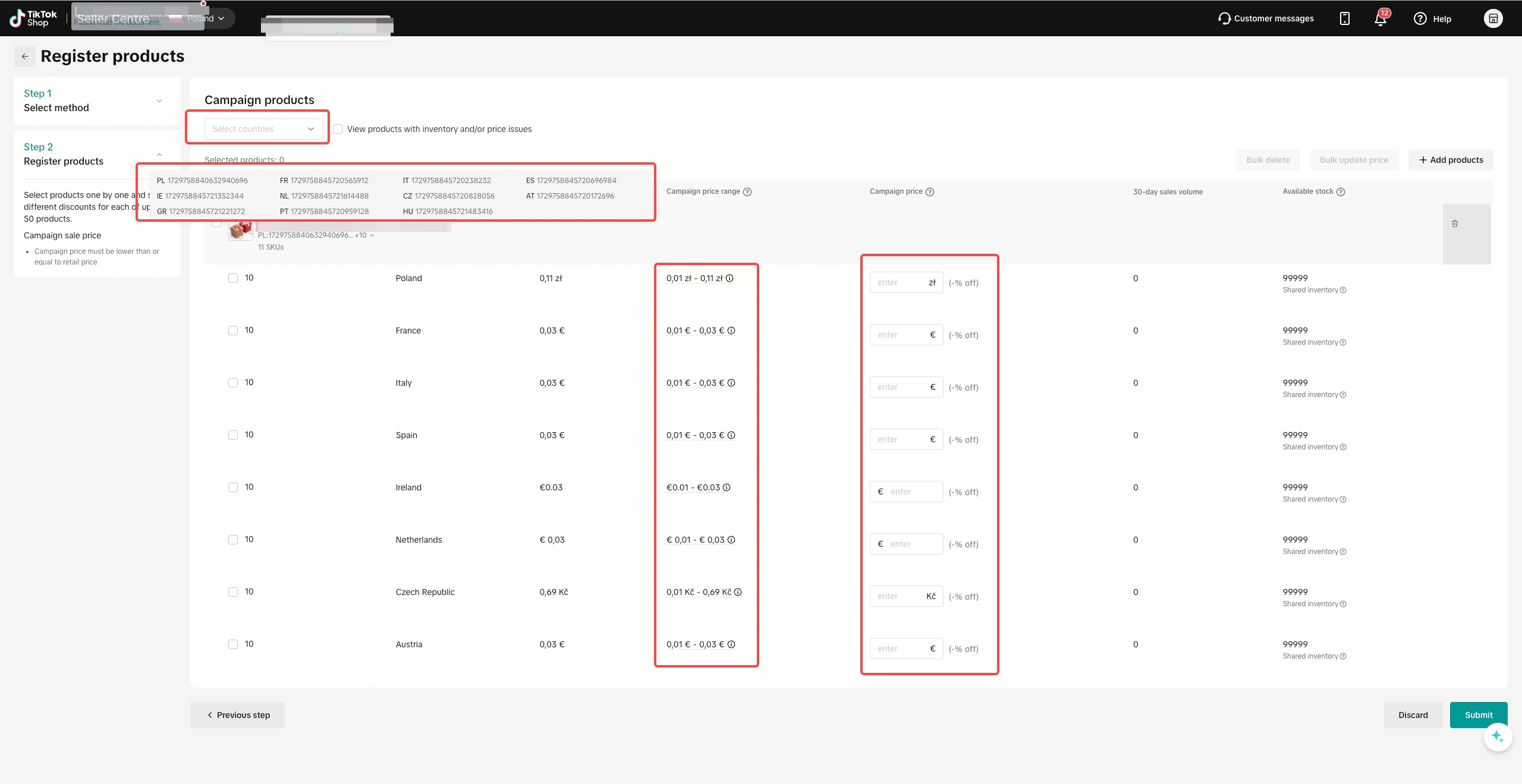The height and width of the screenshot is (784, 1522).
Task: Open the Select countries dropdown
Action: coord(264,129)
